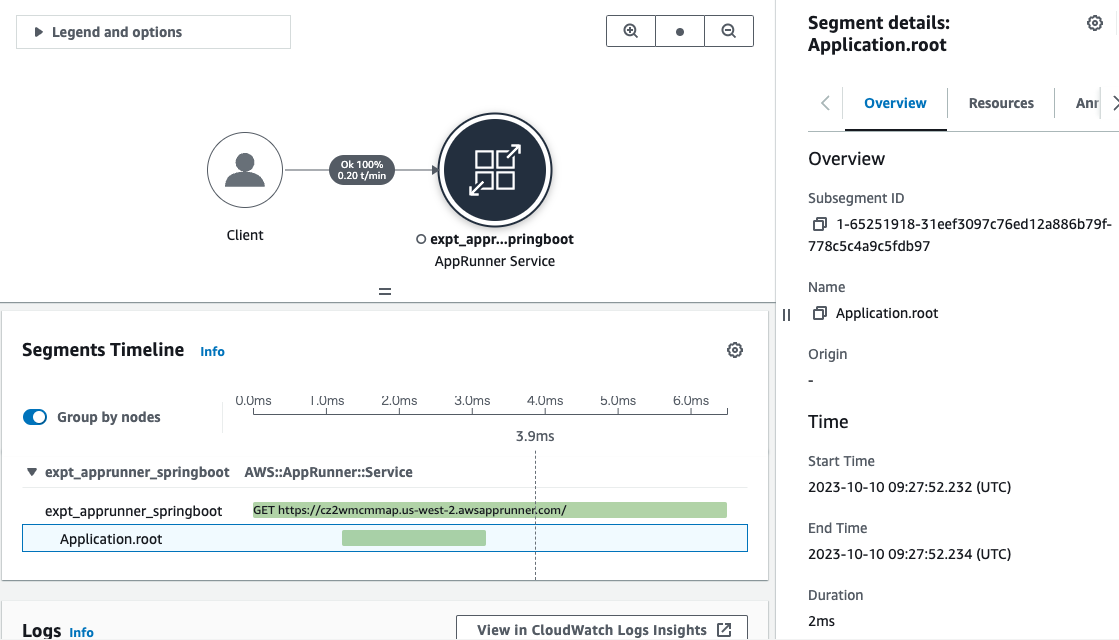Viewport: 1119px width, 640px height.
Task: Select the GET request timeline bar
Action: 490,510
